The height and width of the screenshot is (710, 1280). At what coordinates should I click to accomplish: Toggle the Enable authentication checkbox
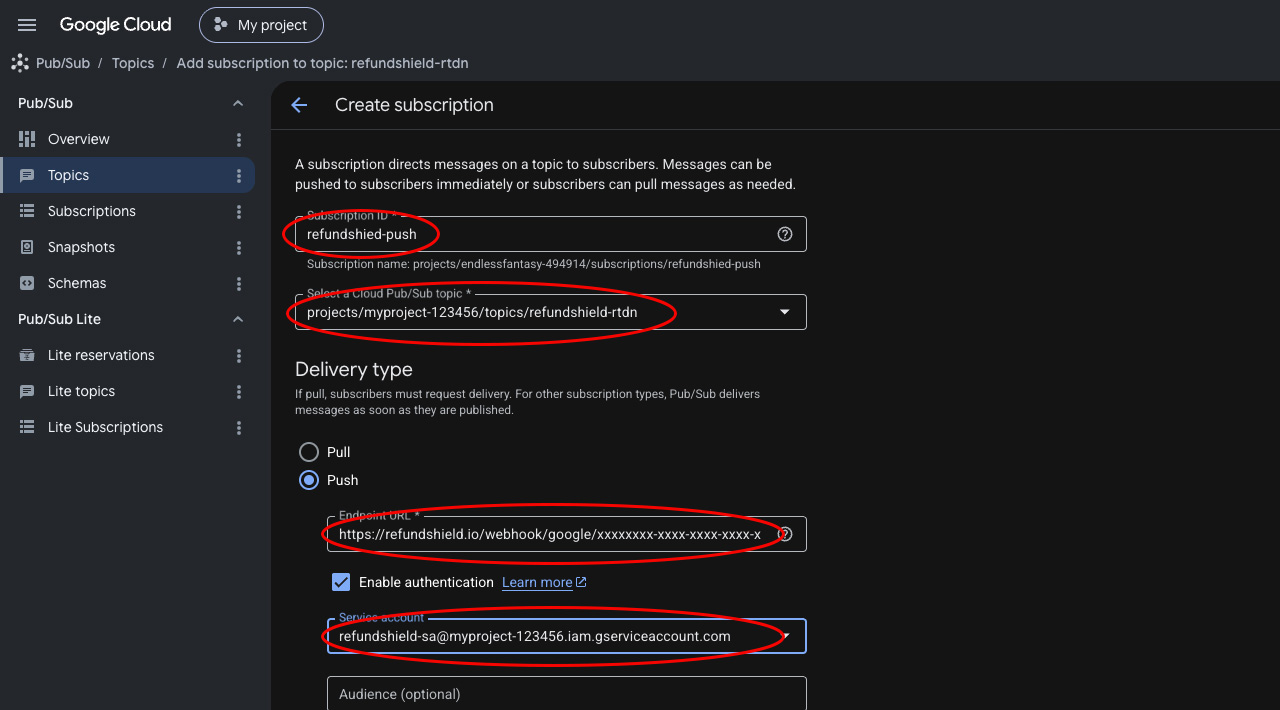pos(341,582)
